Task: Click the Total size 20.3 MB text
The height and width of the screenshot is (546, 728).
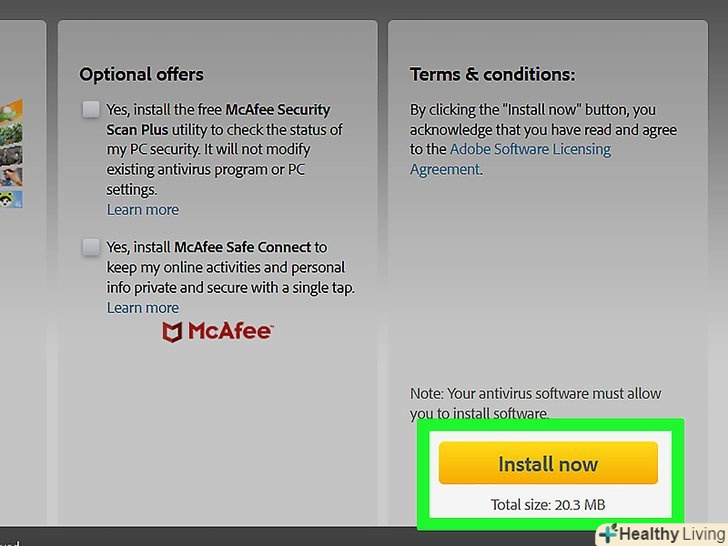Action: point(548,504)
